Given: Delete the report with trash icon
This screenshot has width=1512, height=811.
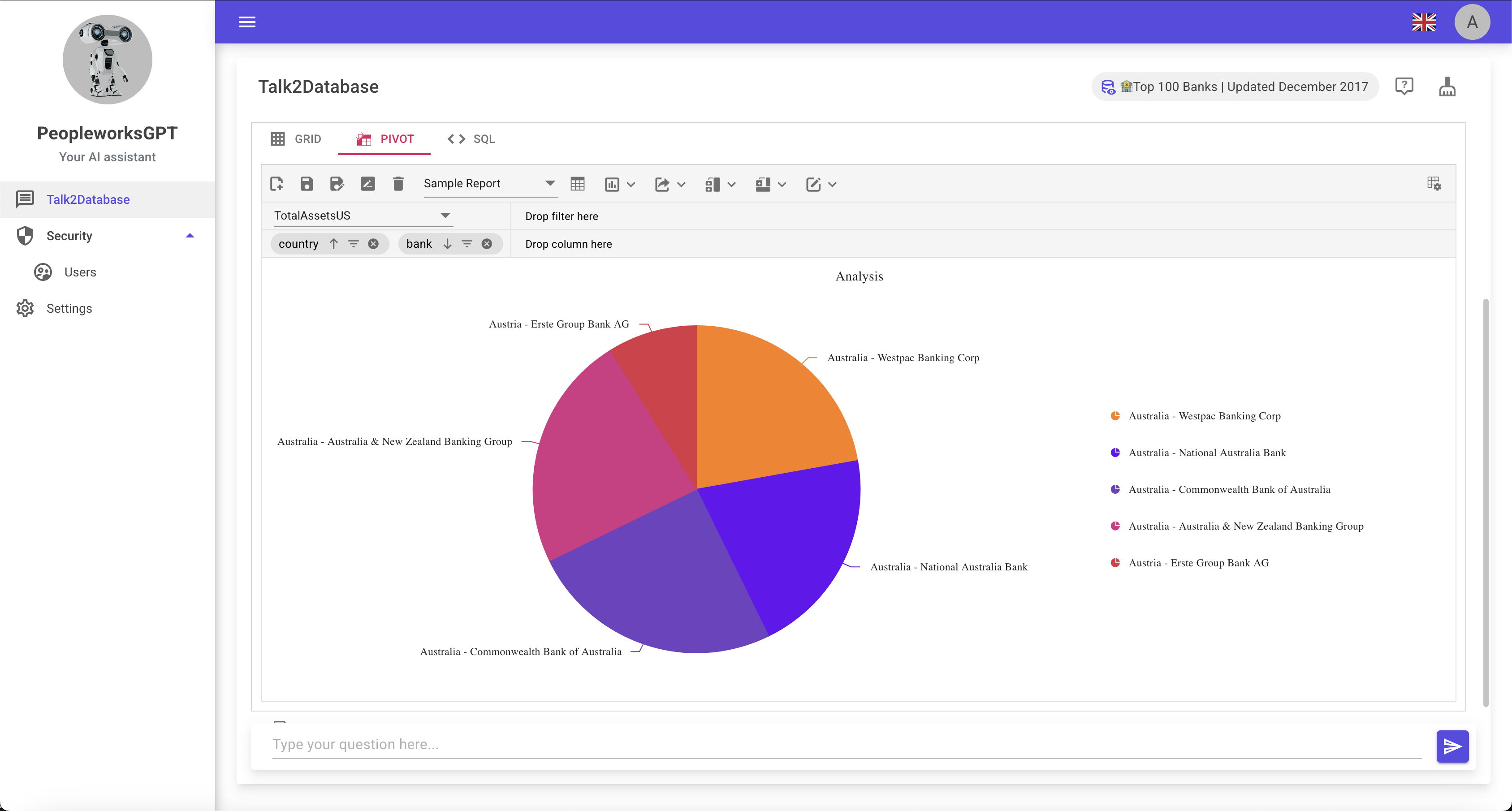Looking at the screenshot, I should [x=398, y=184].
